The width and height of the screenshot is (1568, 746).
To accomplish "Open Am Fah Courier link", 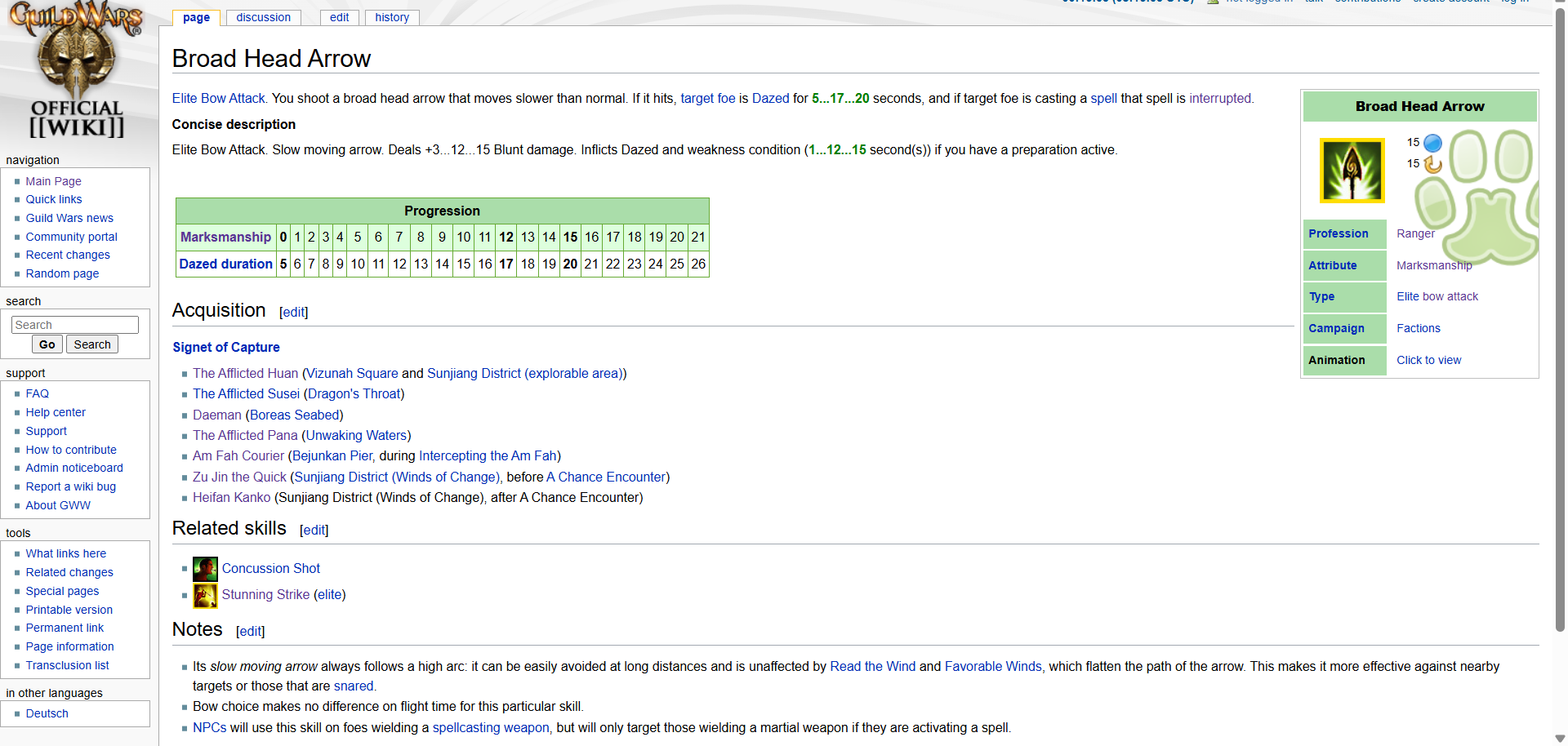I will [x=238, y=455].
